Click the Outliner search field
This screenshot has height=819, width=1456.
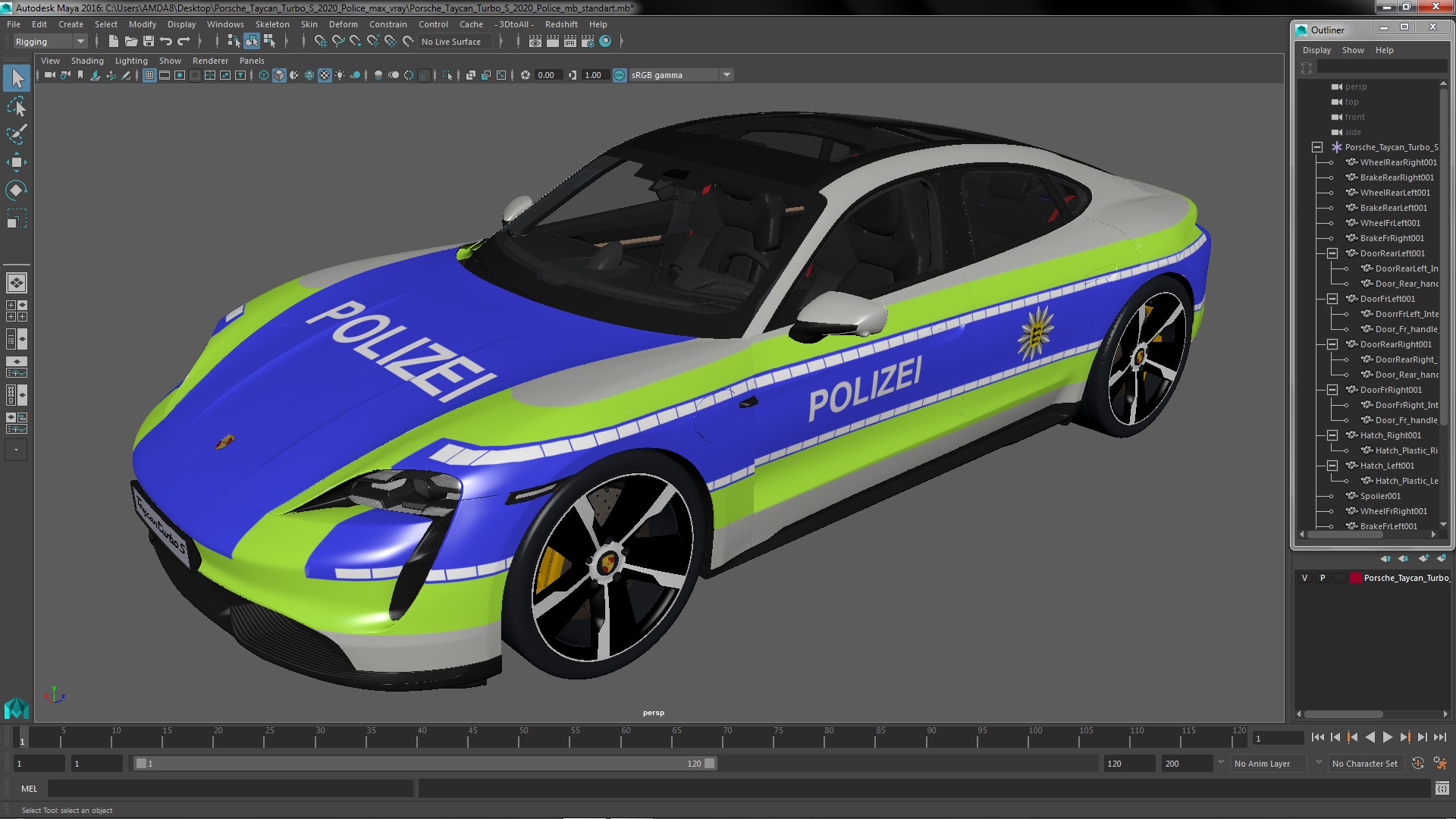[x=1382, y=67]
